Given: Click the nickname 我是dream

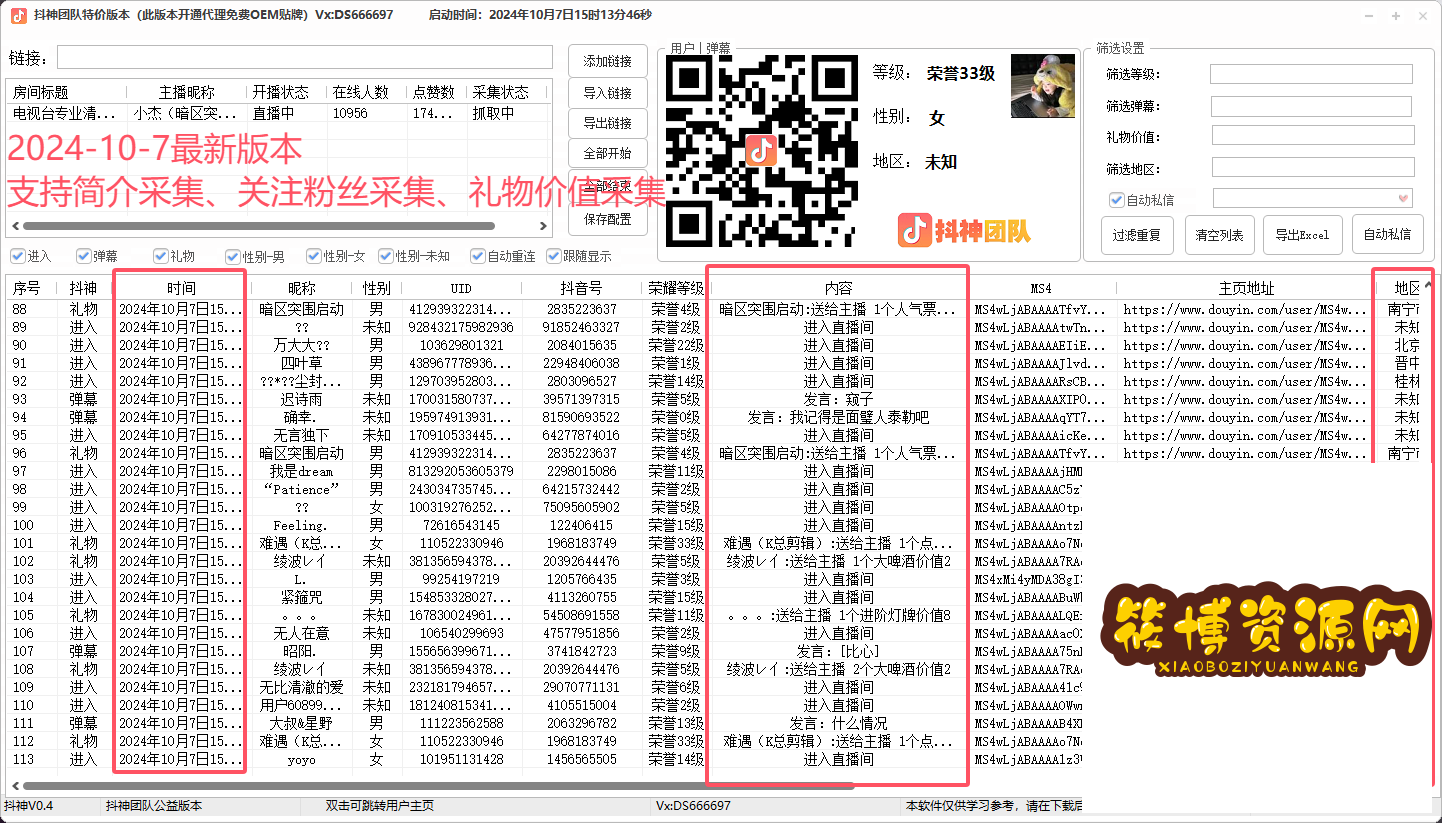Looking at the screenshot, I should tap(301, 471).
